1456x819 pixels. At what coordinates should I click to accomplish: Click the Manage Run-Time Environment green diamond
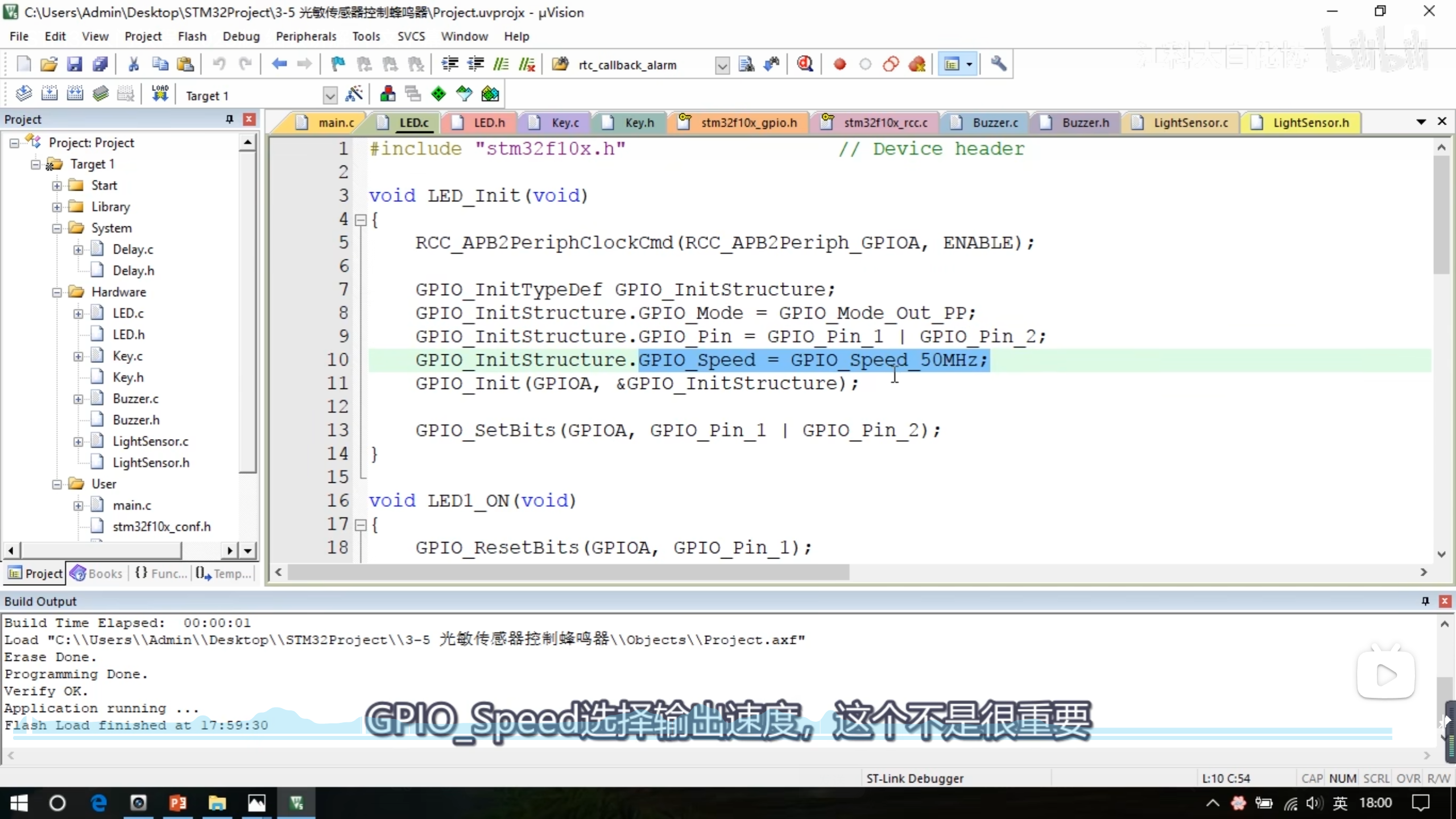(439, 94)
